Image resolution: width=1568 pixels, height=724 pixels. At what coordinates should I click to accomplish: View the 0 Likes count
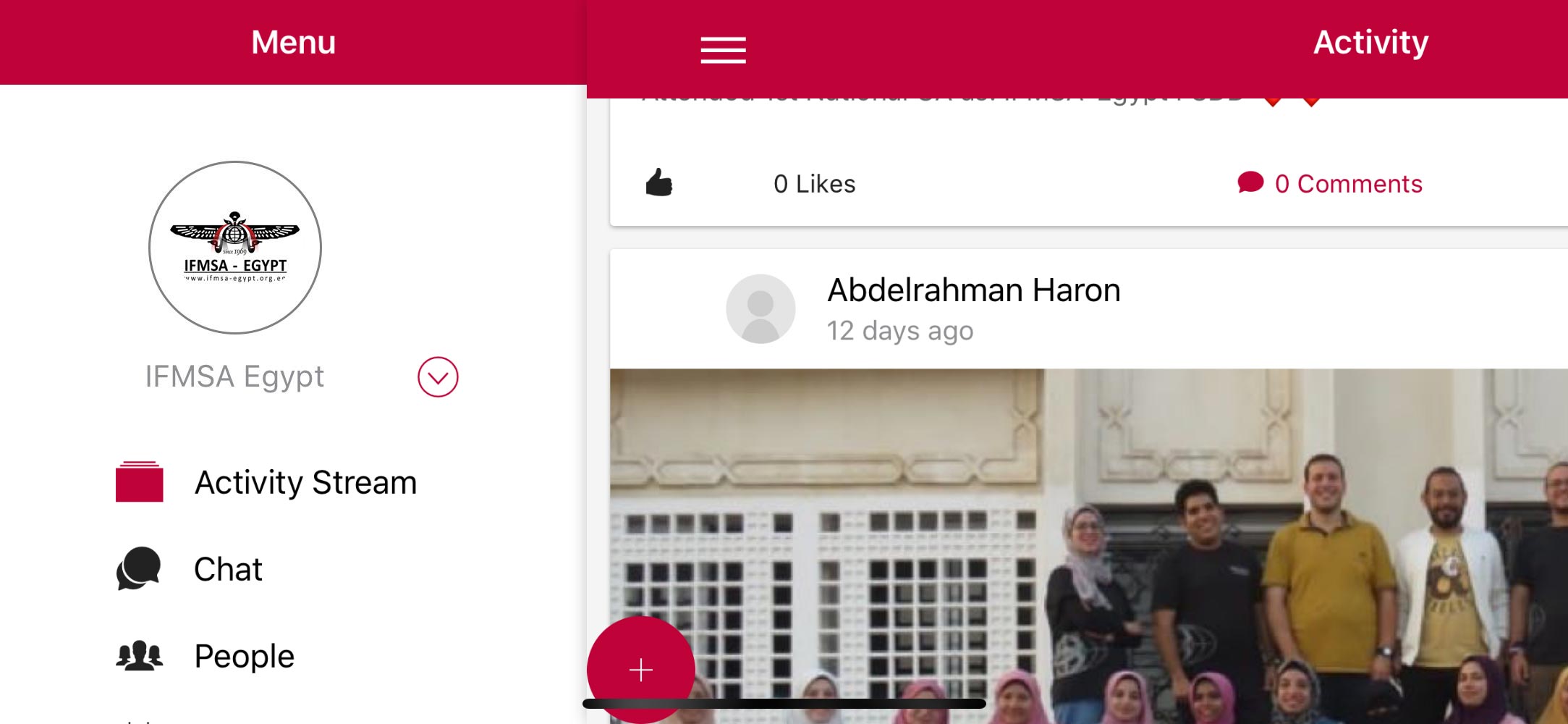(x=814, y=184)
